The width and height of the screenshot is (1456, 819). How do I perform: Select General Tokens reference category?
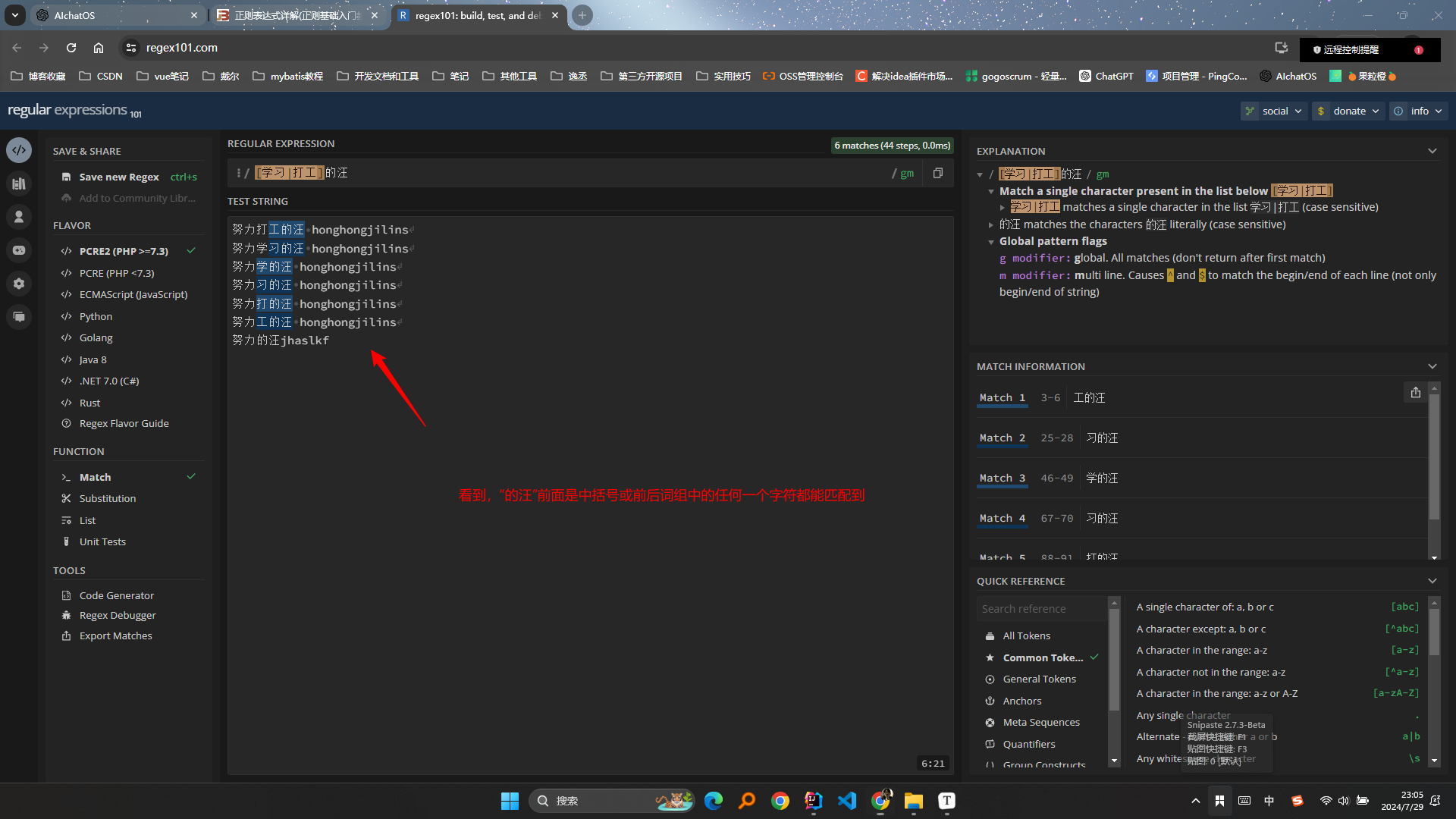pyautogui.click(x=1041, y=679)
